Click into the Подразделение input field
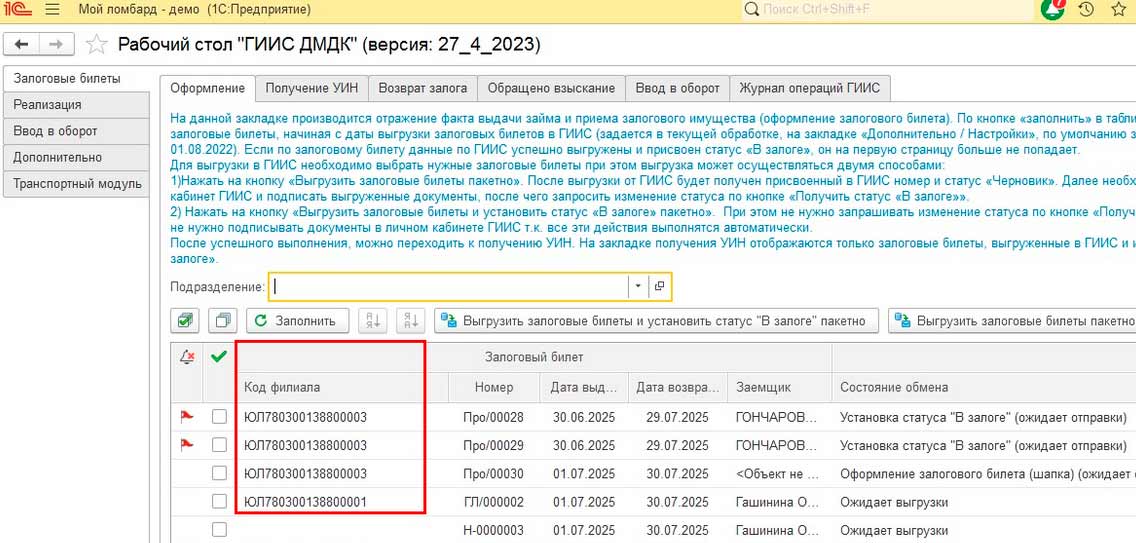 449,286
